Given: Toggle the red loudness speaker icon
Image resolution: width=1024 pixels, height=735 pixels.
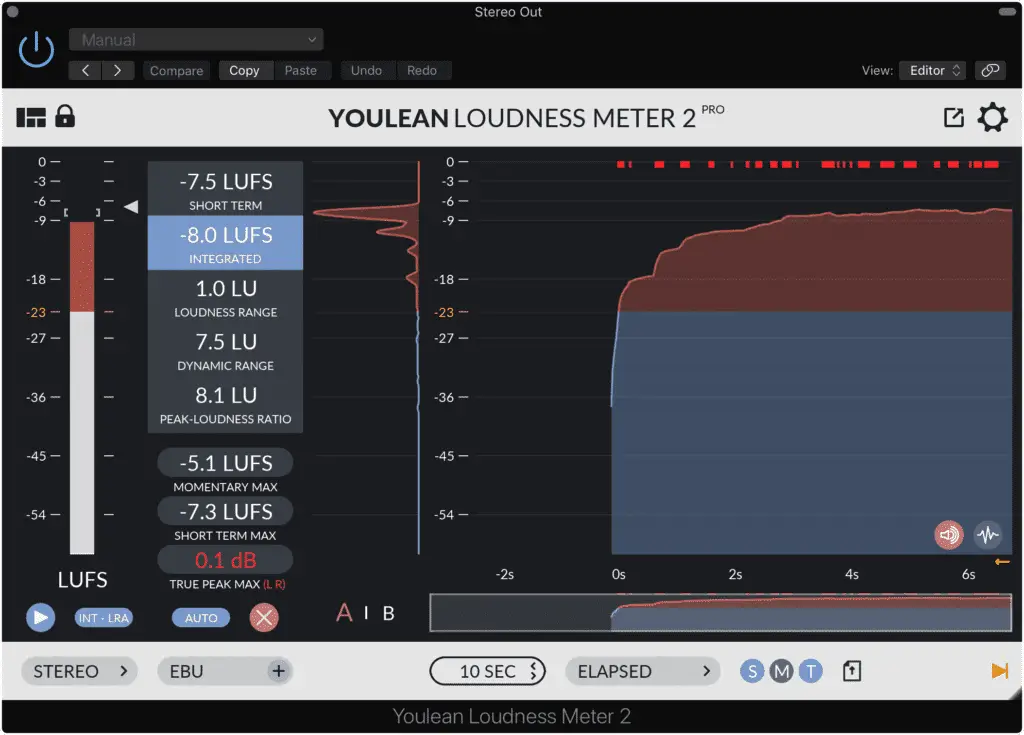Looking at the screenshot, I should [949, 535].
